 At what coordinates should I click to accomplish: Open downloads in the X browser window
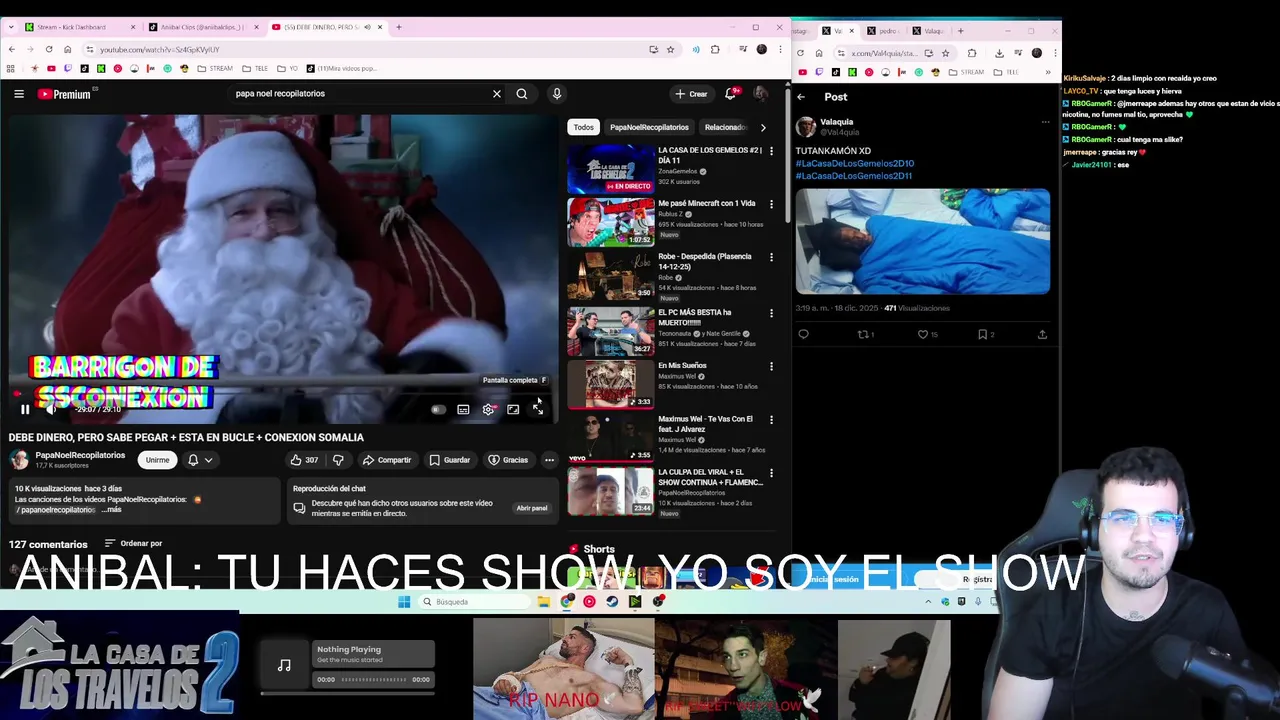[x=999, y=53]
